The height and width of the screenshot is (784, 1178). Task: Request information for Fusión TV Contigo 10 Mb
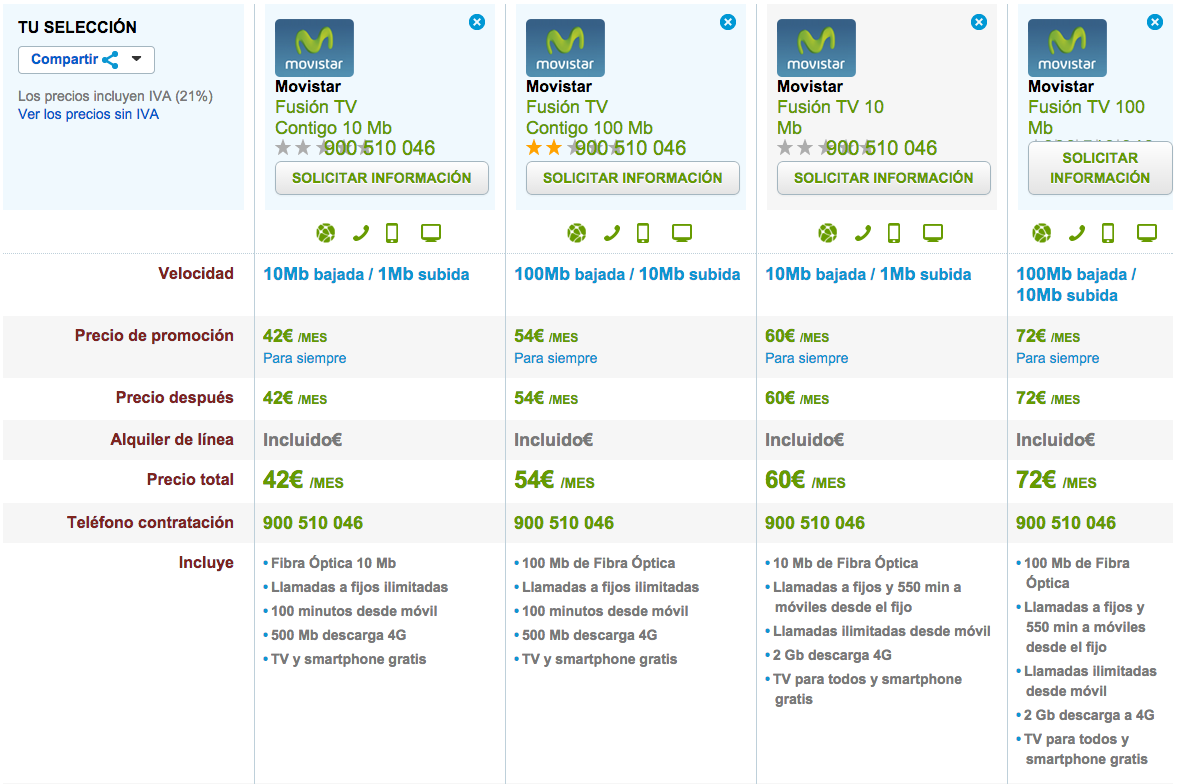(x=382, y=178)
